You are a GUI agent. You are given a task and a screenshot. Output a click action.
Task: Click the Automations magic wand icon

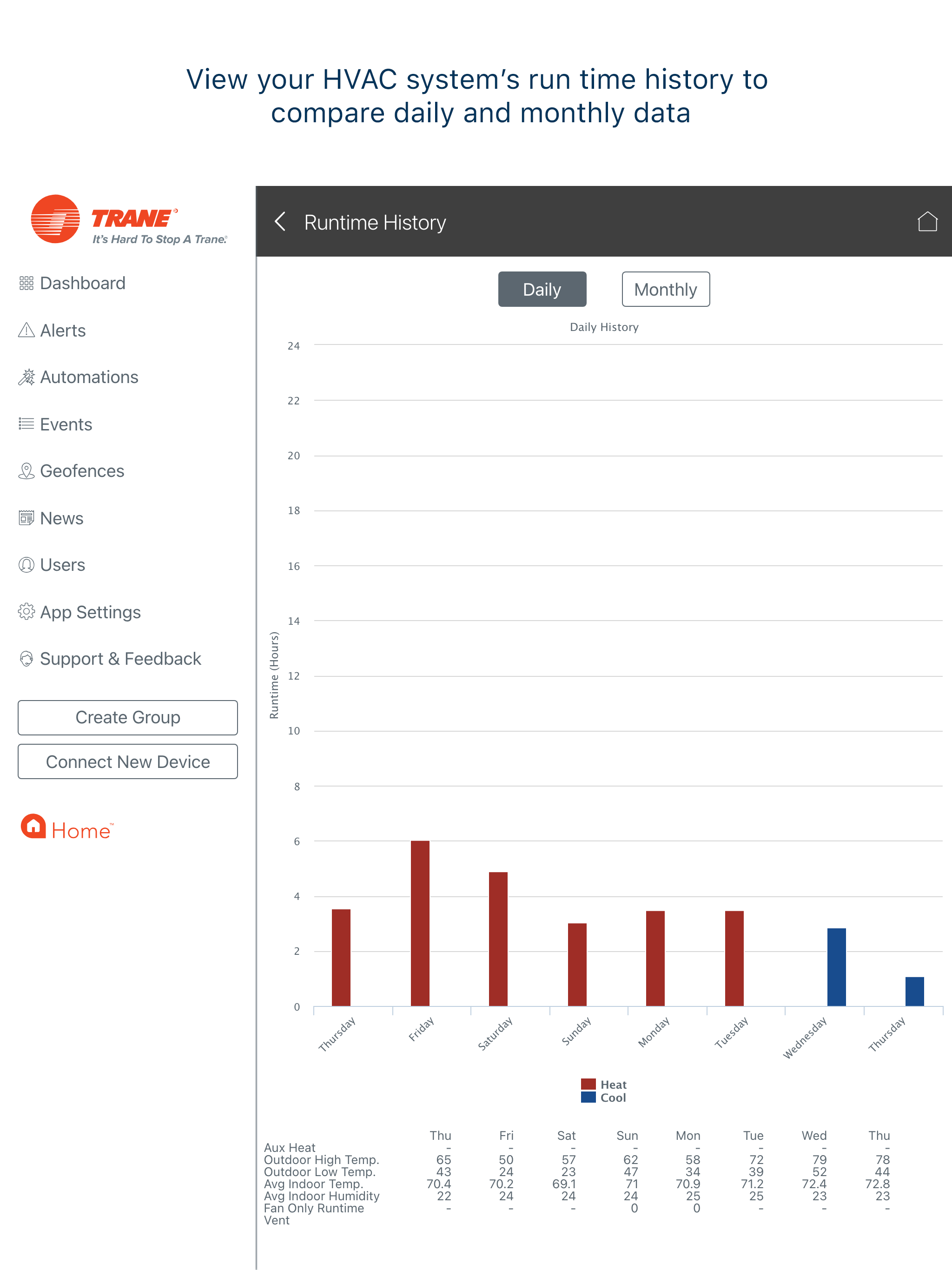pyautogui.click(x=26, y=377)
